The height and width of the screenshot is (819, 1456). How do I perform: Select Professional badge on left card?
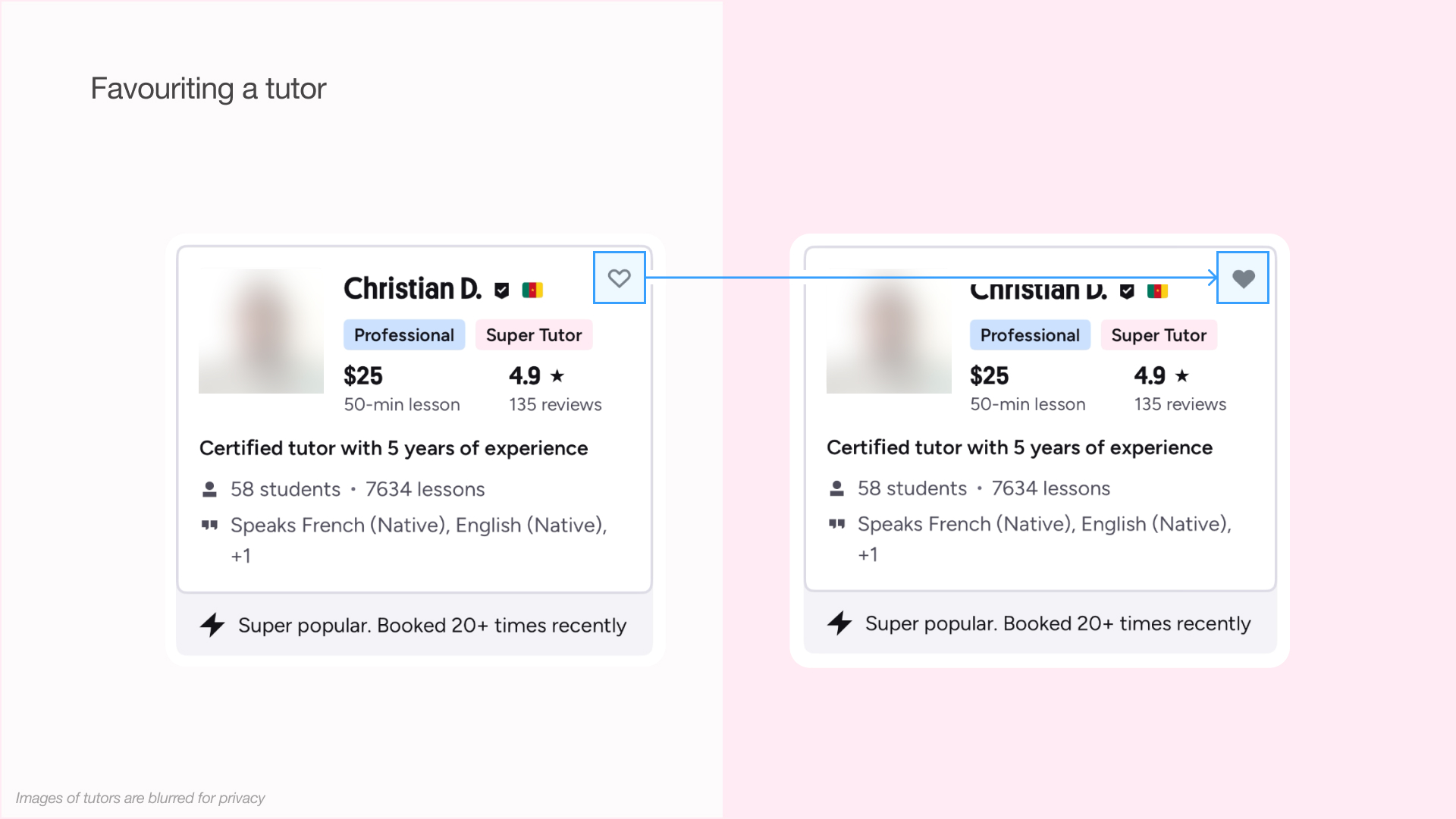pos(404,335)
